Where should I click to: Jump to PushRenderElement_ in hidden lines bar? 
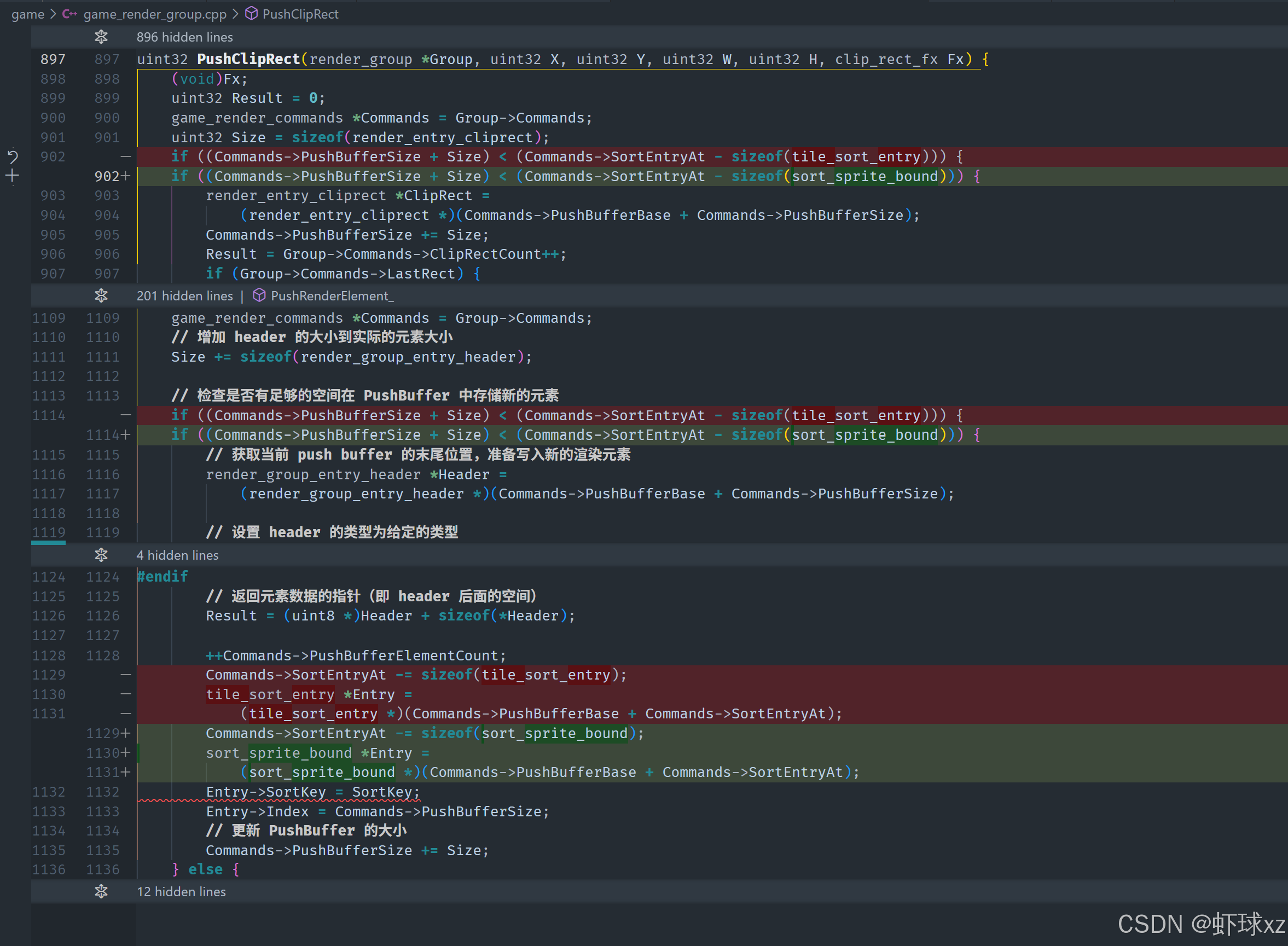(x=332, y=296)
